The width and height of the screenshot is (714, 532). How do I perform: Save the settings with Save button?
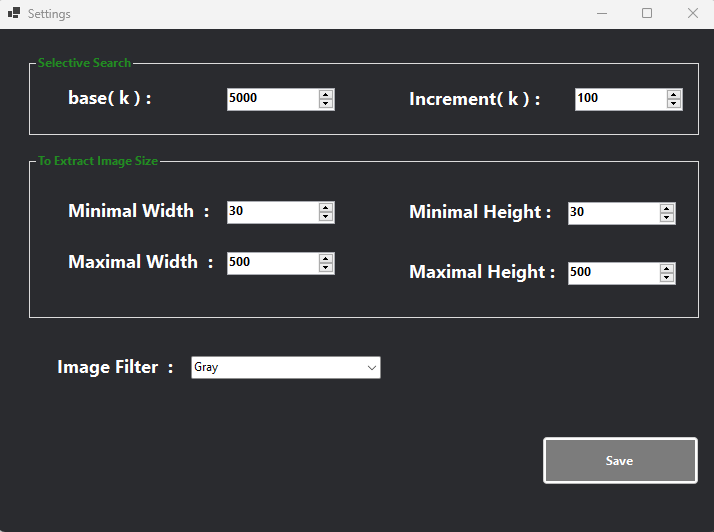(620, 460)
